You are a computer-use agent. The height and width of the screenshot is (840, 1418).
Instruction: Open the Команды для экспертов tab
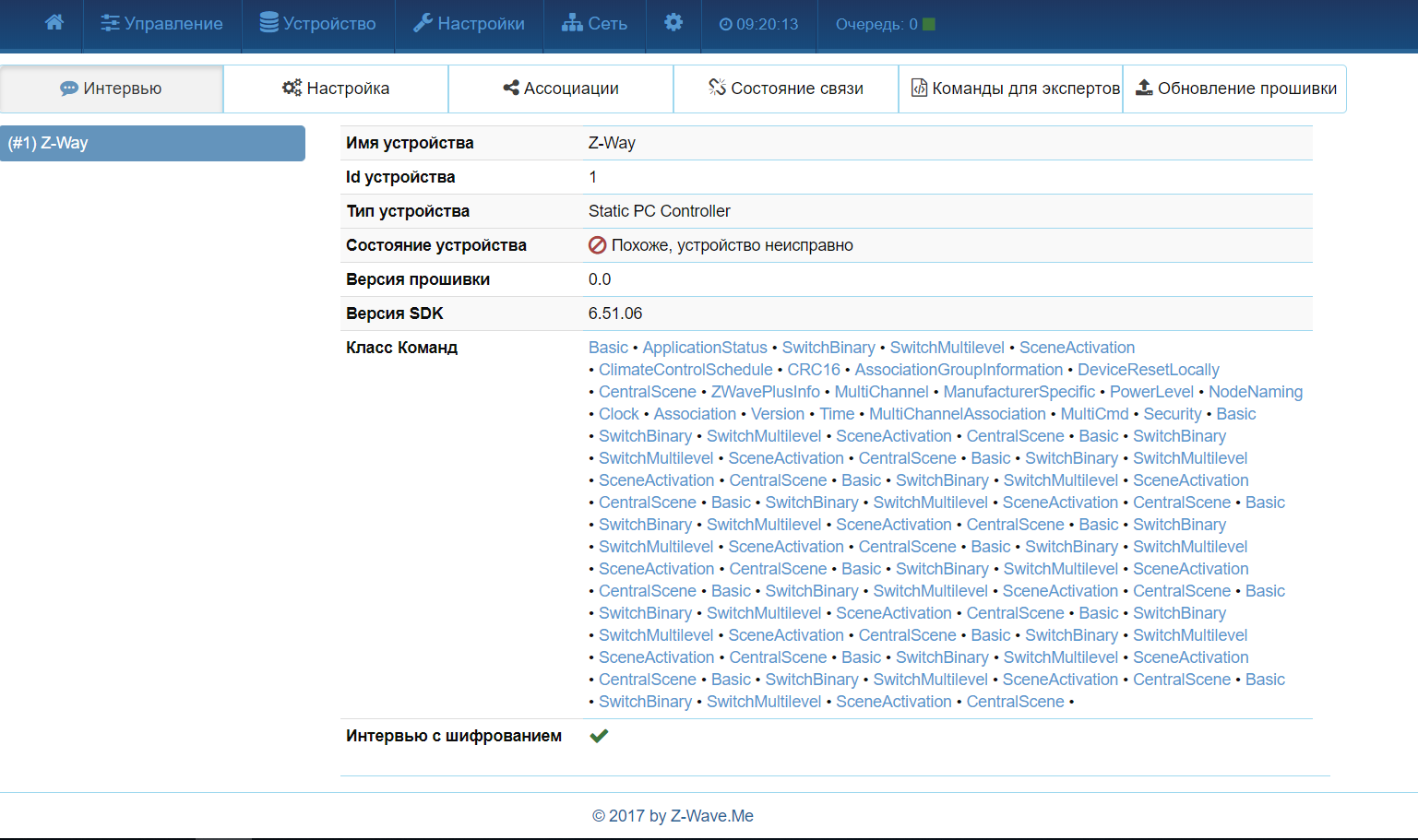click(x=1011, y=89)
